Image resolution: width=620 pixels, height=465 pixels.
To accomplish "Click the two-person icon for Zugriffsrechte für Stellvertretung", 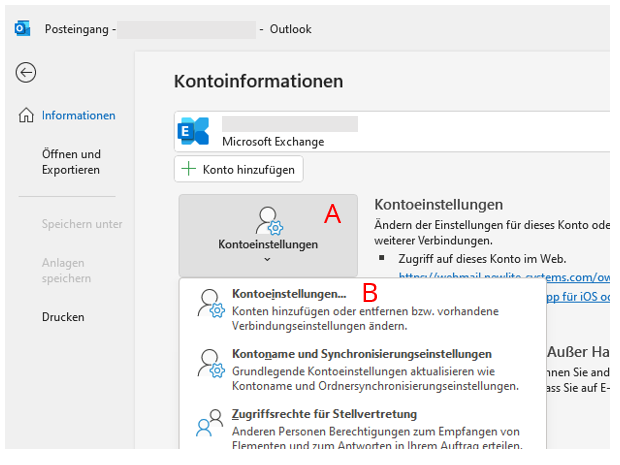I will [x=210, y=423].
